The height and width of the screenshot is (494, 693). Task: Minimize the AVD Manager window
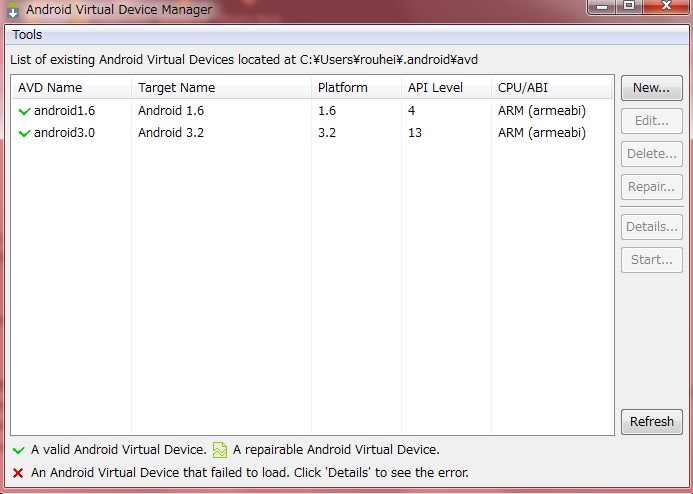point(602,6)
